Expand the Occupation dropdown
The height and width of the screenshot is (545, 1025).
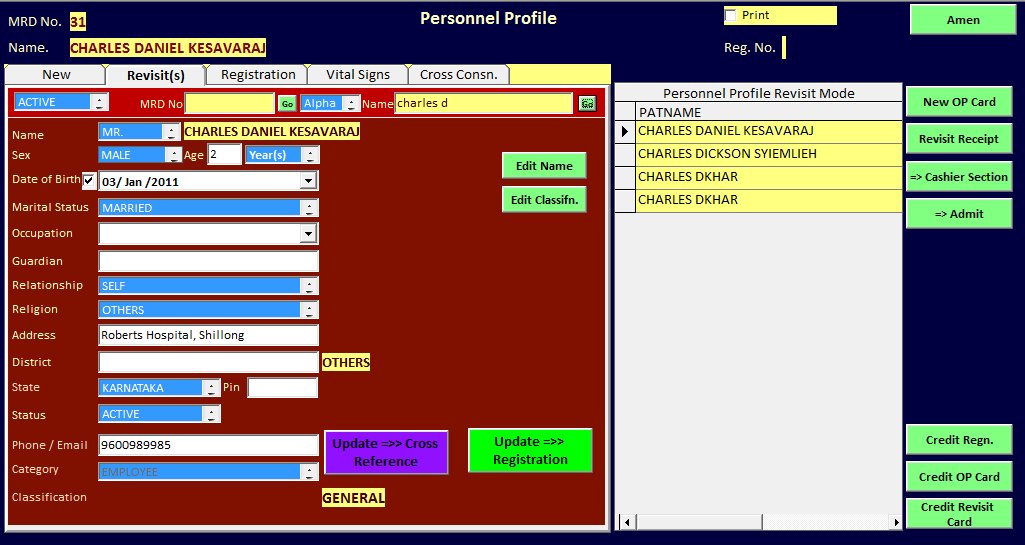[309, 233]
